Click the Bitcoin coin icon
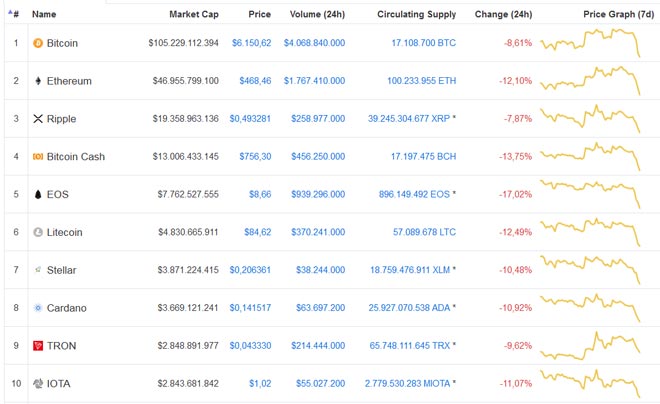This screenshot has height=404, width=660. coord(38,44)
